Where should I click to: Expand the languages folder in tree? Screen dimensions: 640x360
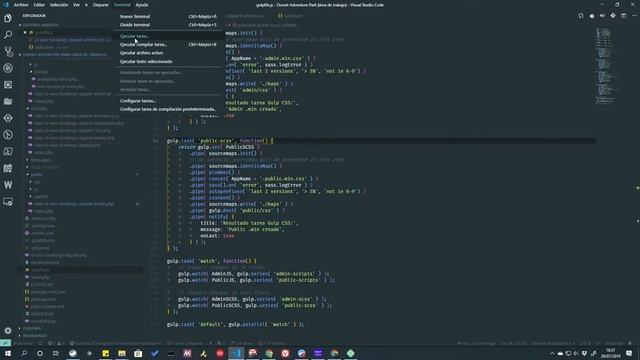40,160
